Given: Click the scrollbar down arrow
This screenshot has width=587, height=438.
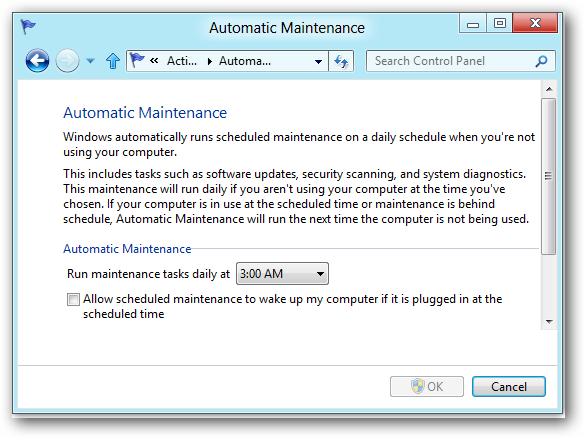Looking at the screenshot, I should 549,322.
